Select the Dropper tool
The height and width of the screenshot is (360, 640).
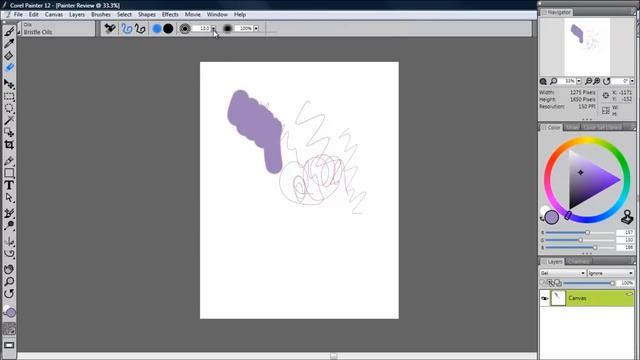[x=9, y=43]
